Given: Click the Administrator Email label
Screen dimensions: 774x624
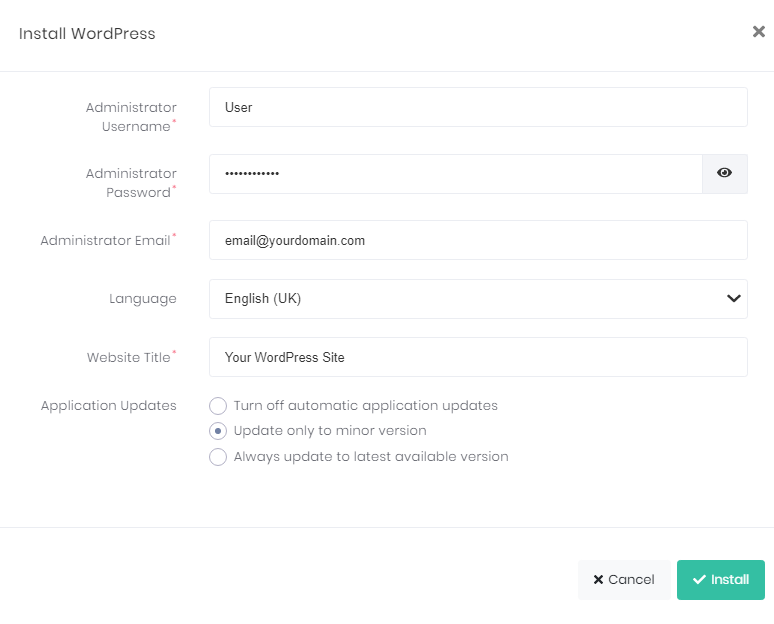Looking at the screenshot, I should tap(108, 240).
